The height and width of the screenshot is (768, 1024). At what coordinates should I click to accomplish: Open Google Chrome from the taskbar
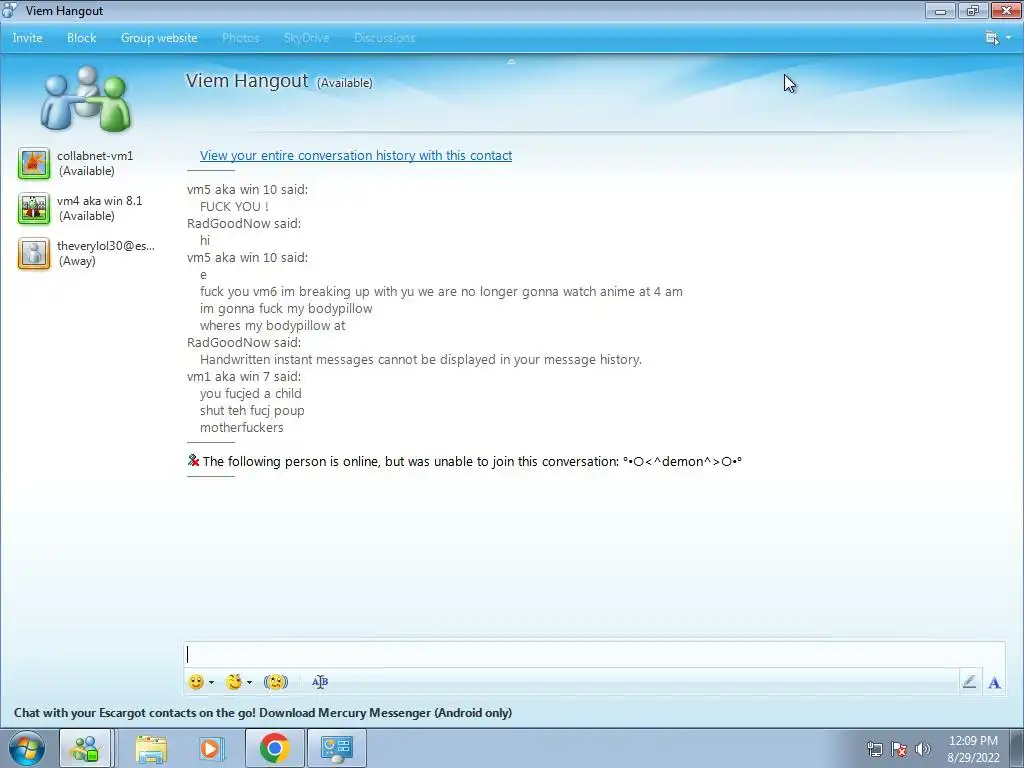coord(274,748)
